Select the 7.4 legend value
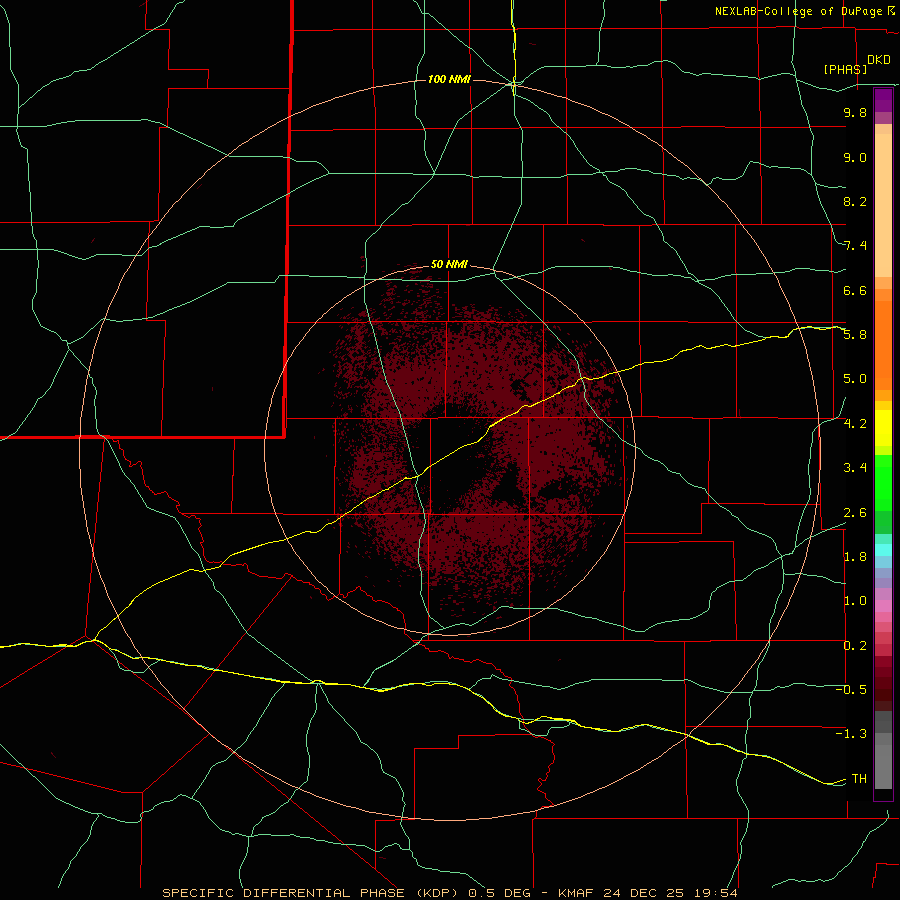The height and width of the screenshot is (900, 900). (x=855, y=246)
